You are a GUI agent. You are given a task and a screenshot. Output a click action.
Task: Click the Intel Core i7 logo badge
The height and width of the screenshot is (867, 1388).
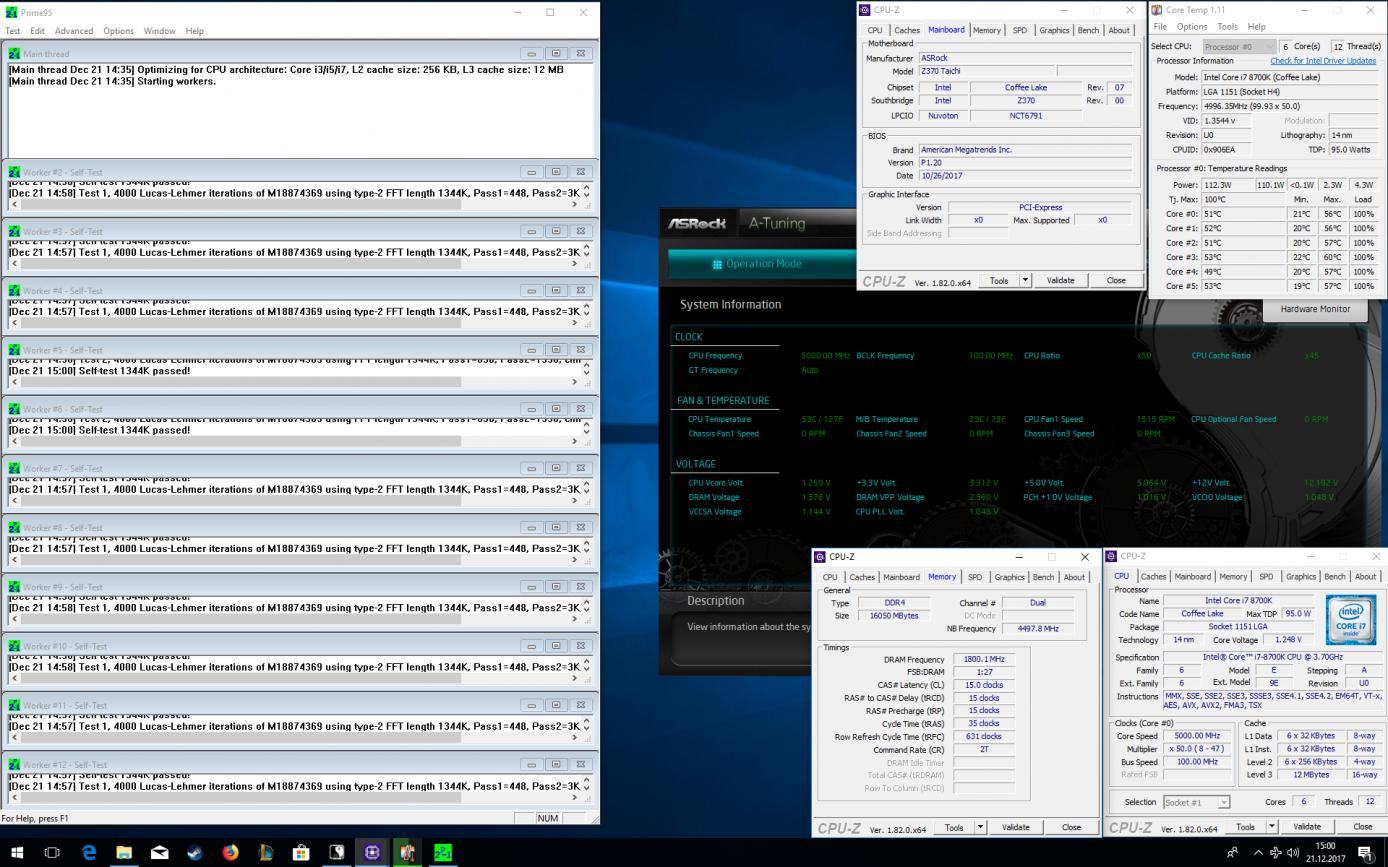pos(1350,620)
